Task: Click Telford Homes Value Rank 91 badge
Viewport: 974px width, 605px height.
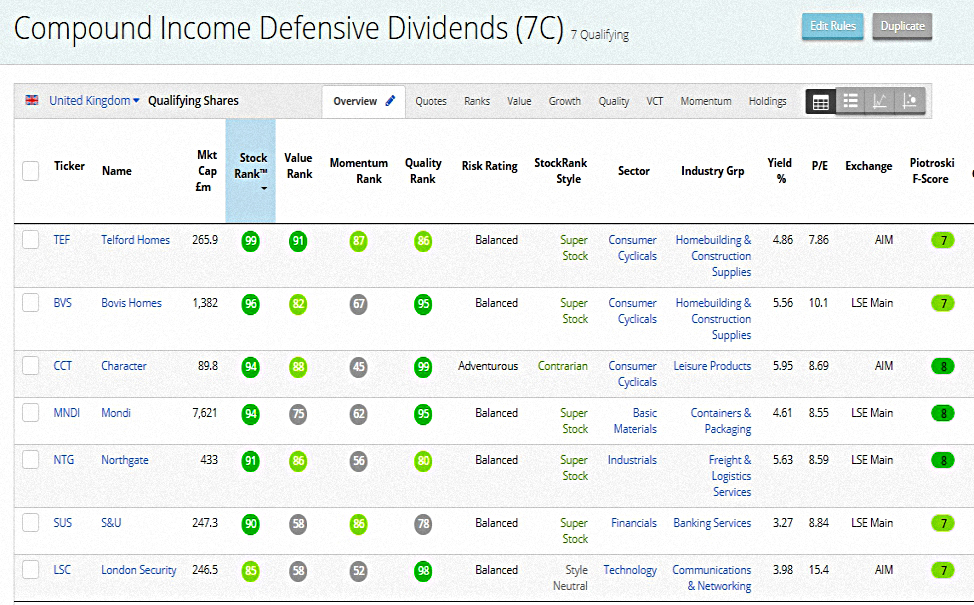Action: pos(298,241)
